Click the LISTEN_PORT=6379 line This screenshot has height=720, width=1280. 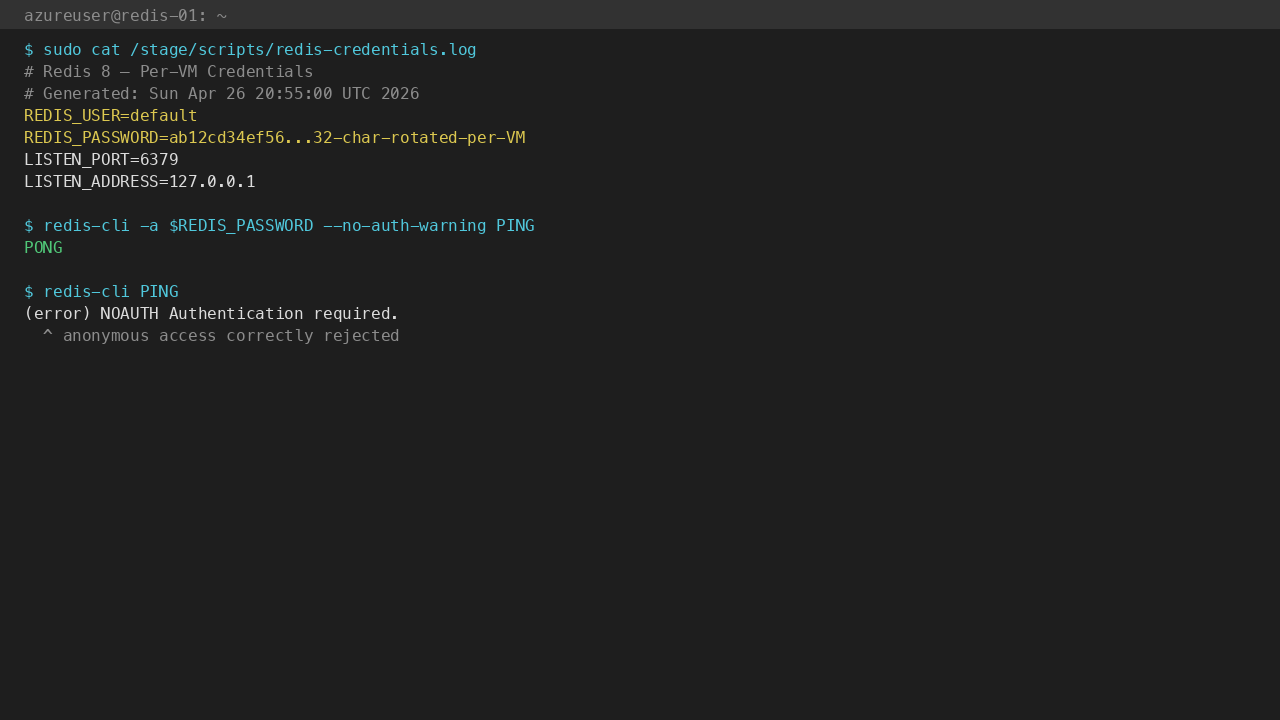[x=101, y=160]
